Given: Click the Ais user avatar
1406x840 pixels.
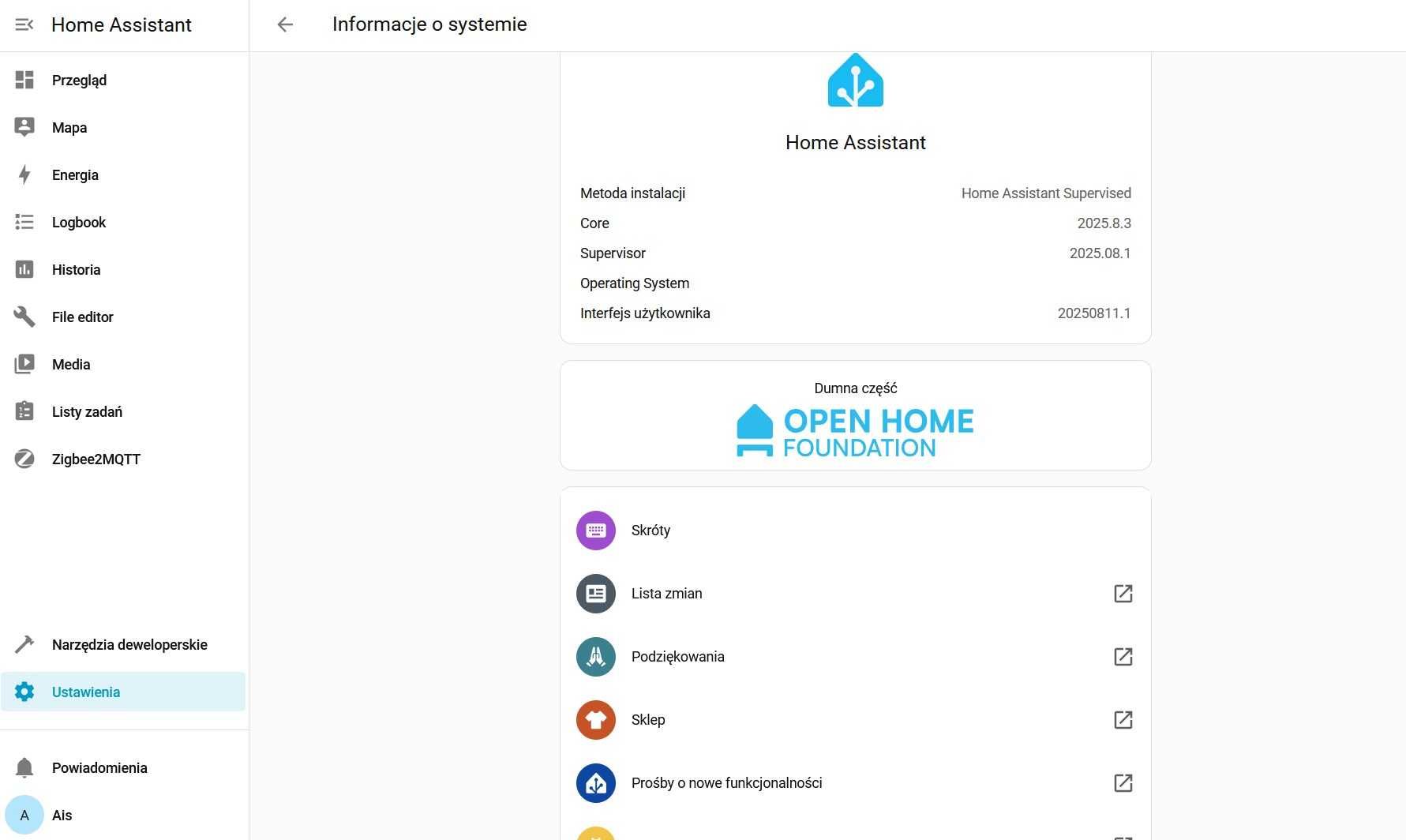Looking at the screenshot, I should [x=24, y=815].
